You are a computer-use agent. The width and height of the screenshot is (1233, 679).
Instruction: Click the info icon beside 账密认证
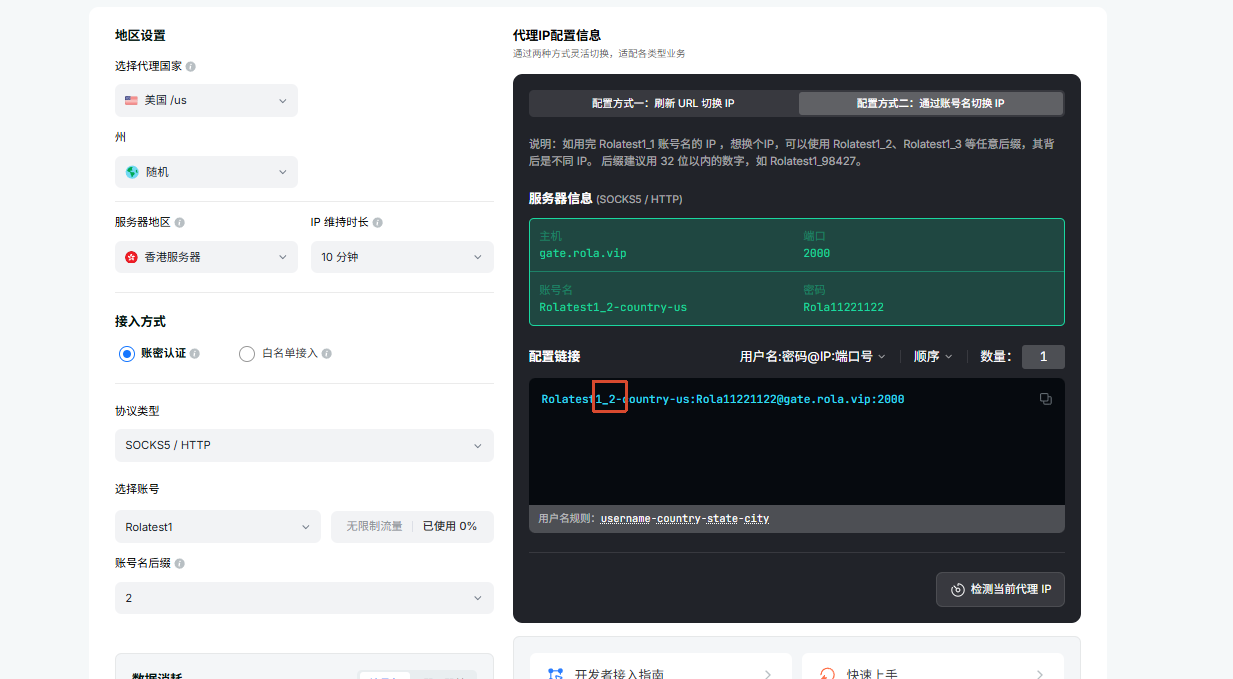click(x=195, y=353)
